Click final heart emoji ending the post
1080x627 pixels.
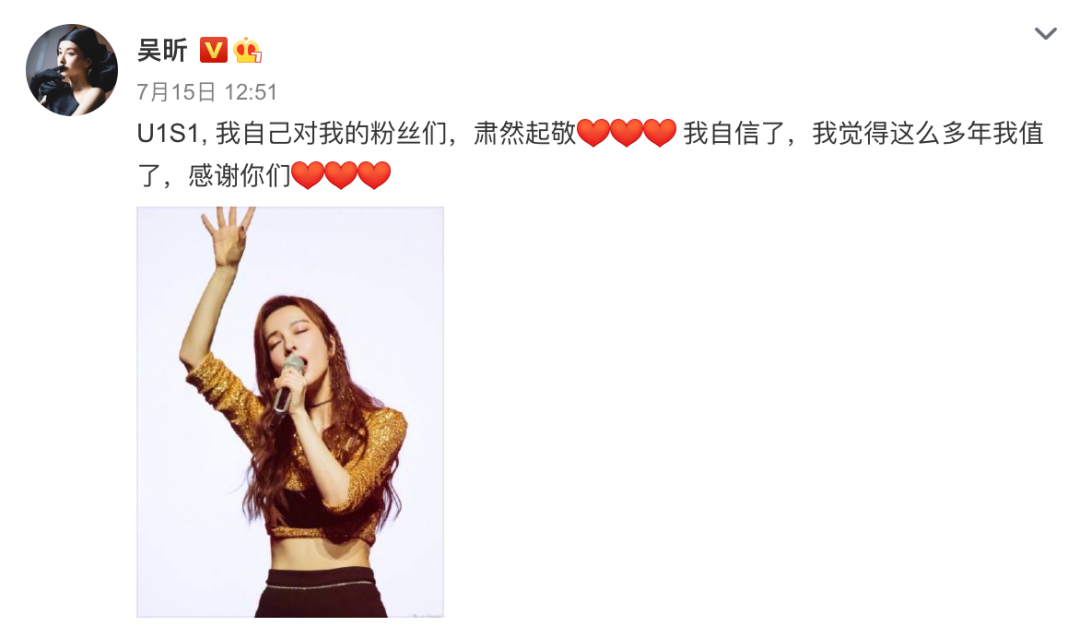click(x=374, y=175)
